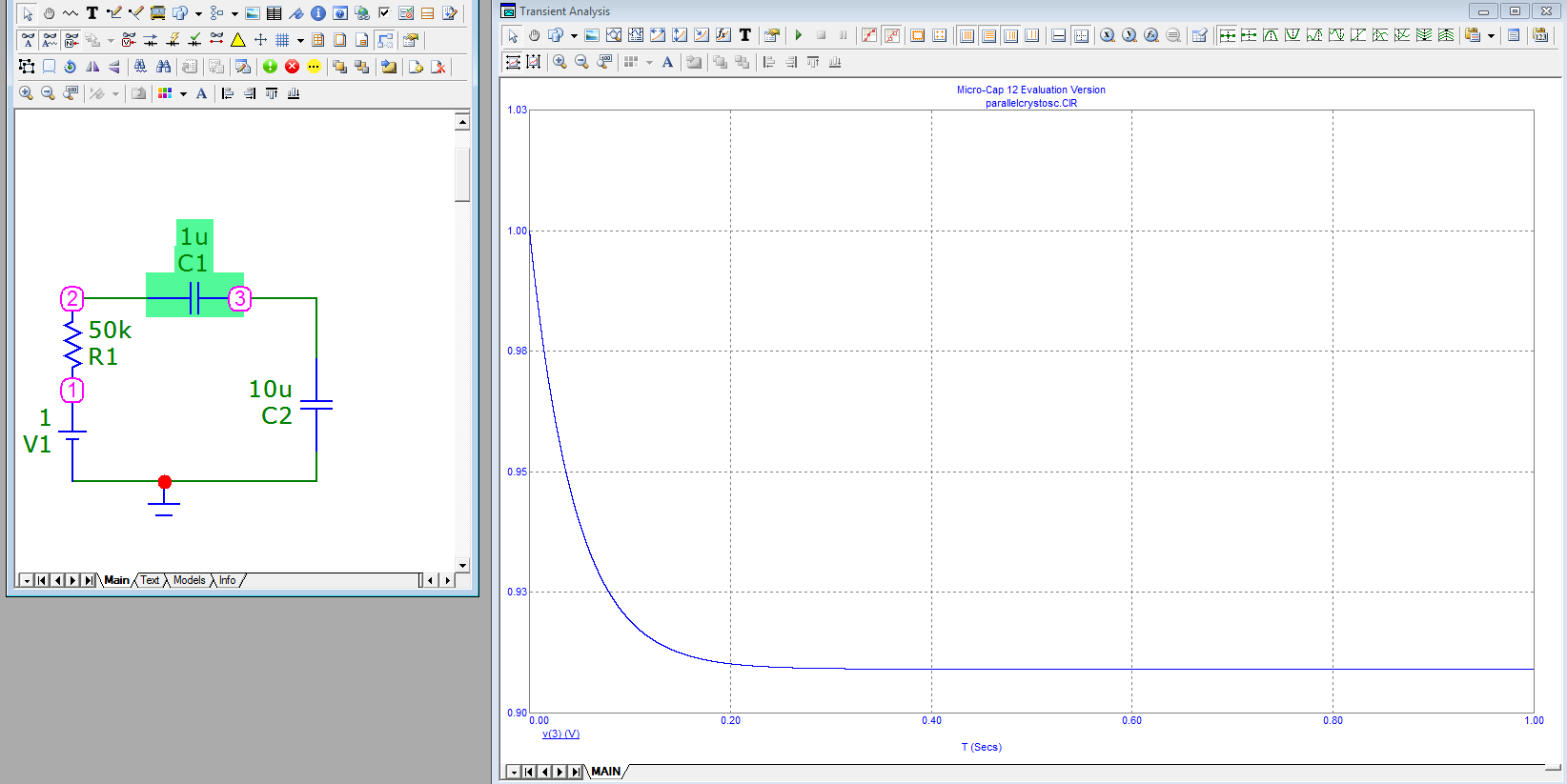1567x784 pixels.
Task: Select the Text mode tool in schematic toolbar
Action: click(92, 13)
